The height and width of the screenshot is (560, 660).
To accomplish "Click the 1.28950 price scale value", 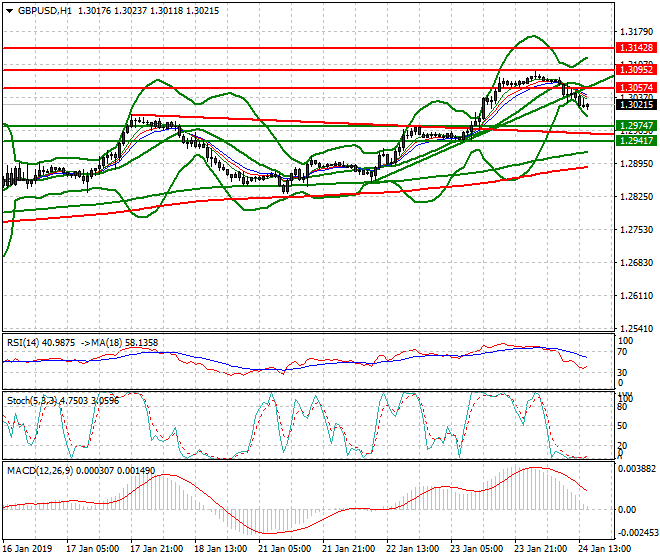I will coord(636,163).
